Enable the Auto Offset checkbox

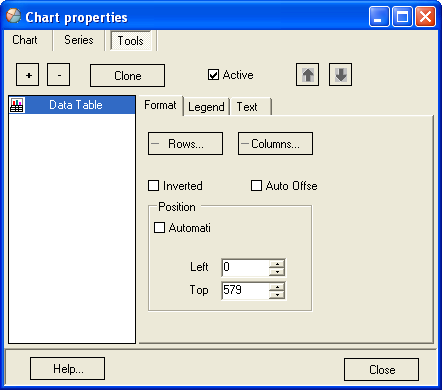[x=256, y=186]
